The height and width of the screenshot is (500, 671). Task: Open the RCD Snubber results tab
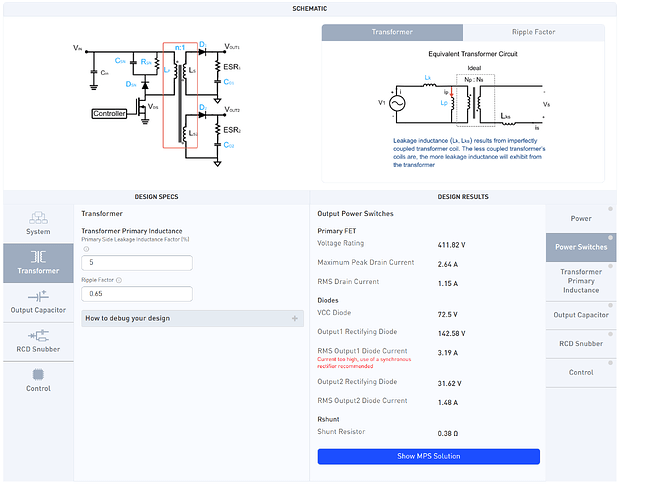(581, 344)
